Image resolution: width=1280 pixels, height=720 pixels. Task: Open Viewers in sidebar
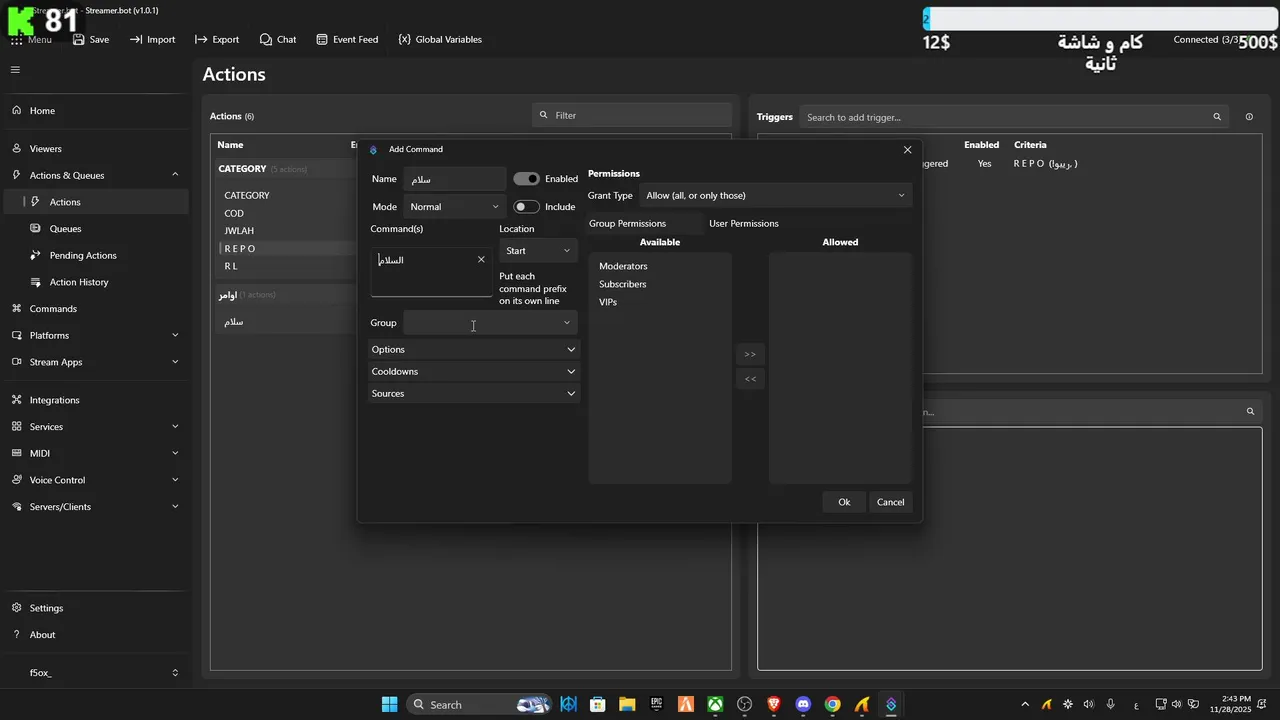(95, 148)
